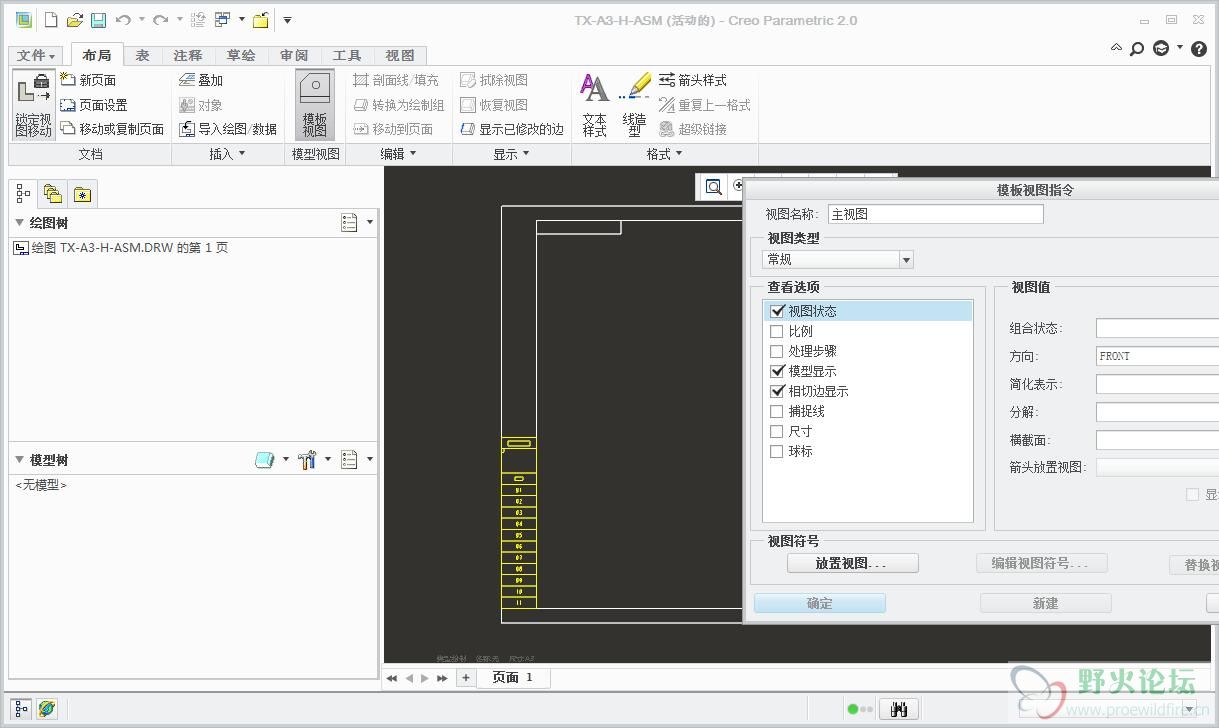The image size is (1219, 728).
Task: Select 导入绘图/数据 import command
Action: coord(228,129)
